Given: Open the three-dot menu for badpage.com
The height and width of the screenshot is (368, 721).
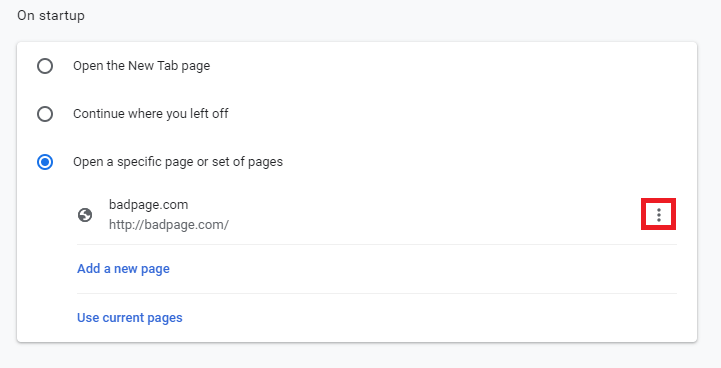Looking at the screenshot, I should click(658, 214).
